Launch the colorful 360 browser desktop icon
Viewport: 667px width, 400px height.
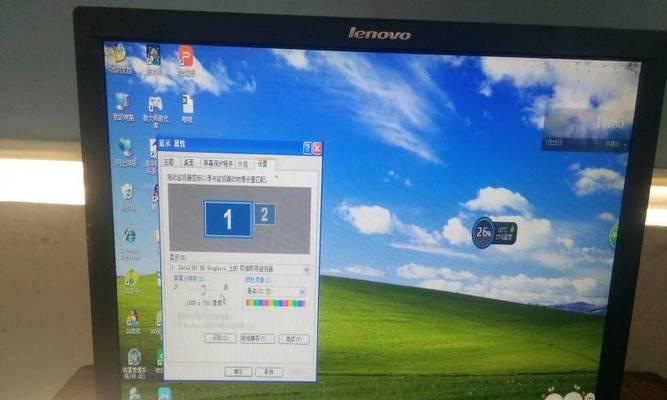[131, 282]
